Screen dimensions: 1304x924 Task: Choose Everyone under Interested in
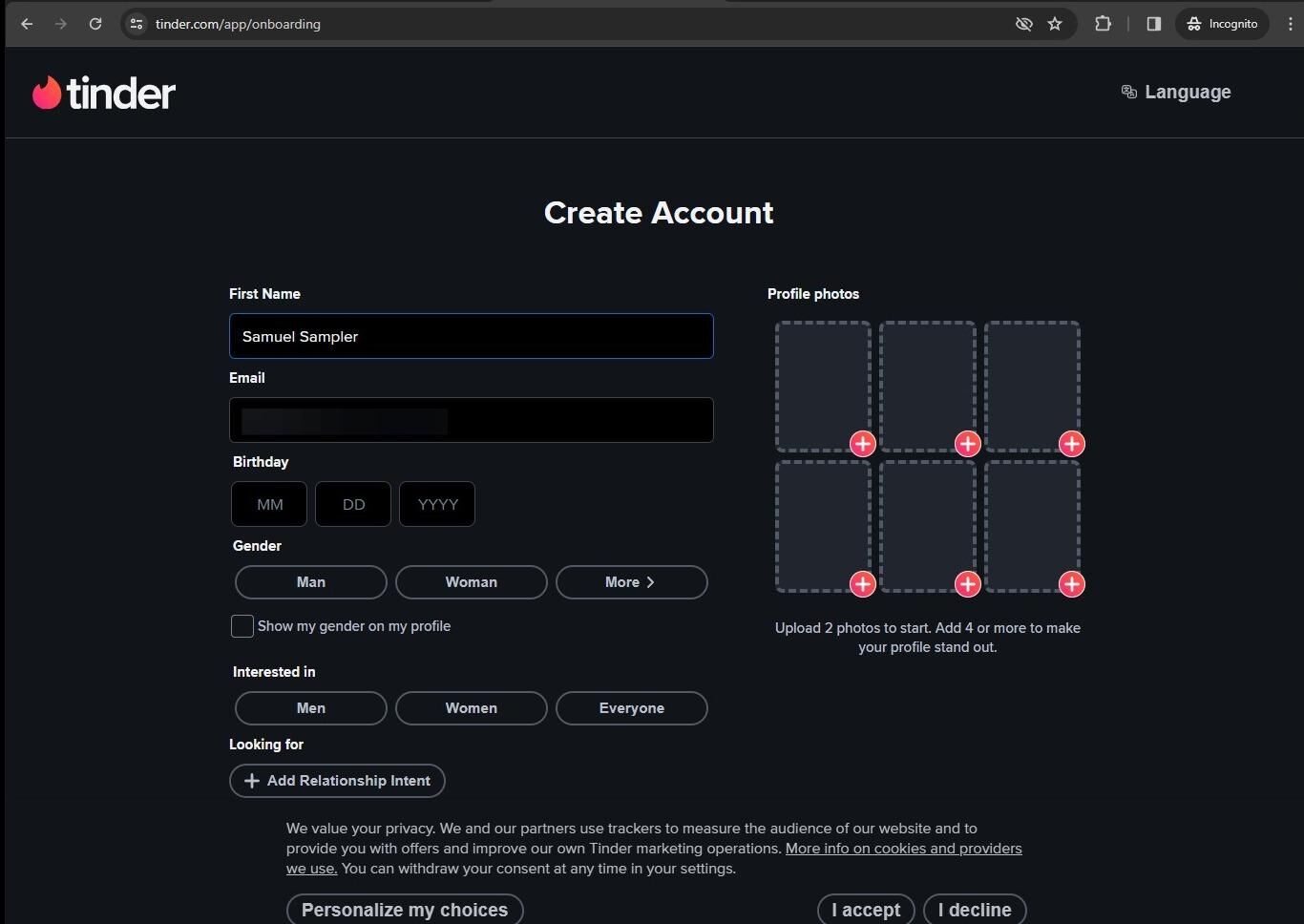pos(632,708)
